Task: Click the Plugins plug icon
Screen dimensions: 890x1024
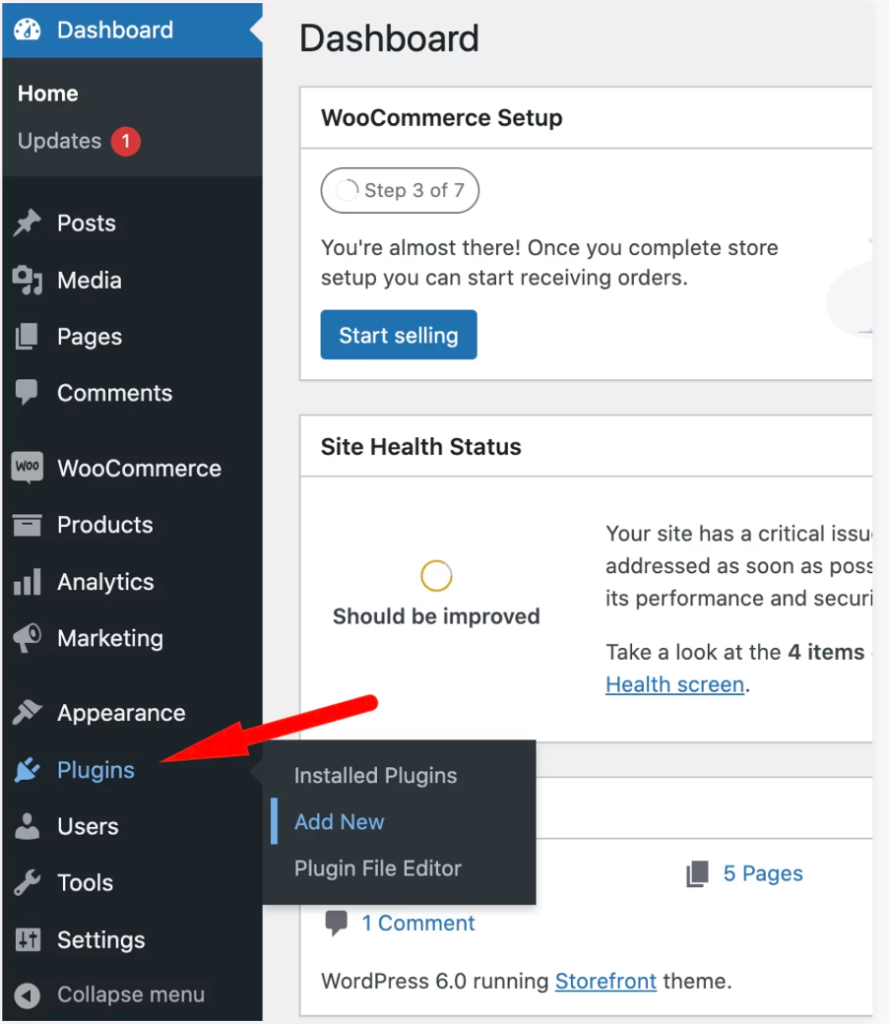Action: coord(27,769)
